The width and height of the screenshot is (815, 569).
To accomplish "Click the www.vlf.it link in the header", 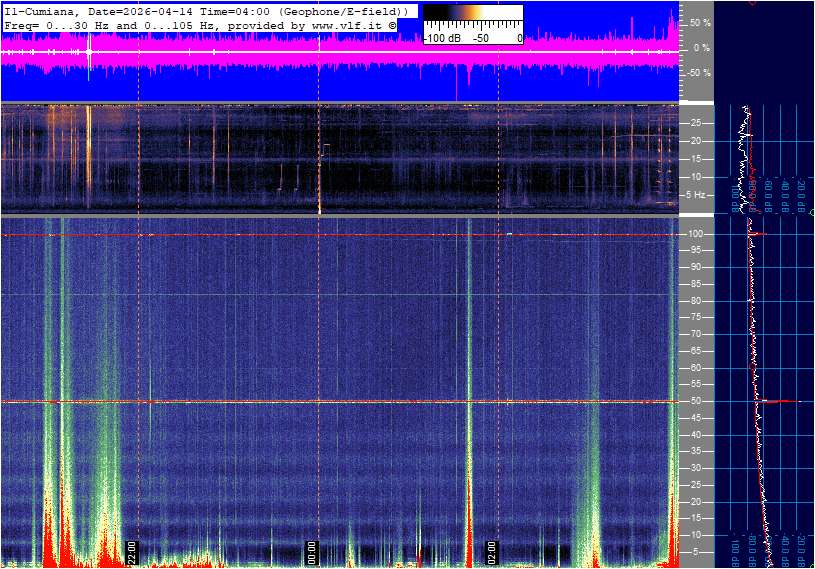I will pos(347,25).
